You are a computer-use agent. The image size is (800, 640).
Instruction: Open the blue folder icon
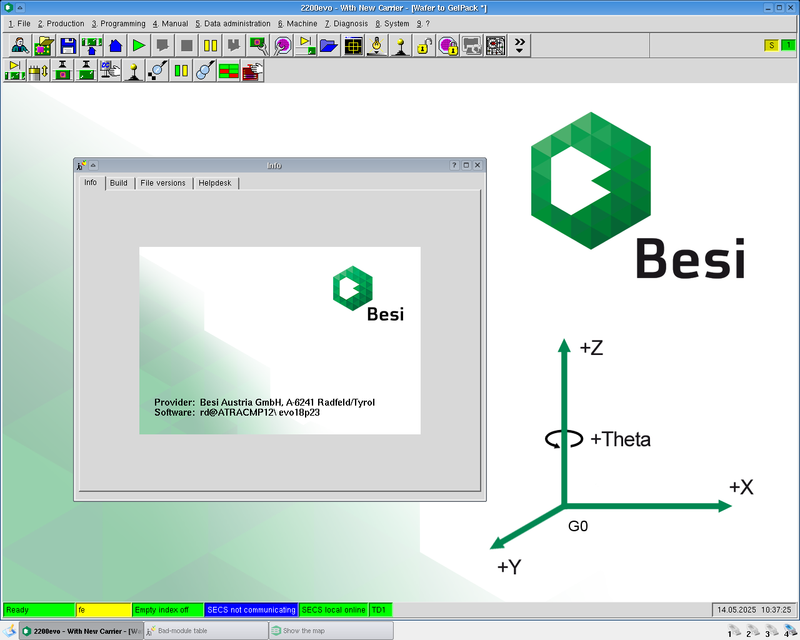point(329,45)
